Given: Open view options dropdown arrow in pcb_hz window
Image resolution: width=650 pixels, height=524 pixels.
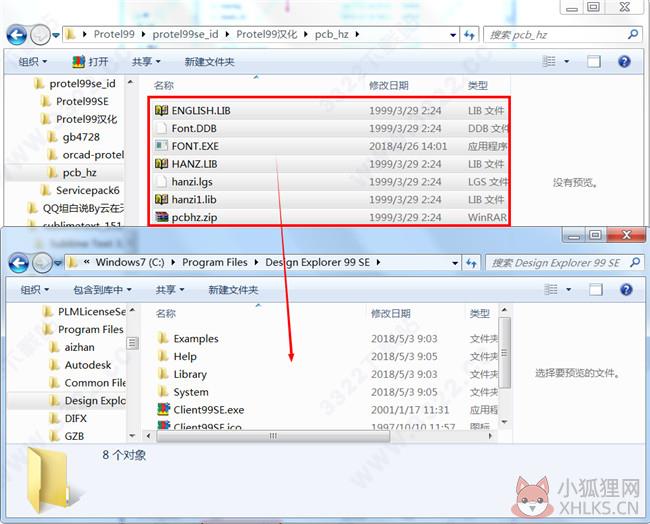Looking at the screenshot, I should [567, 62].
